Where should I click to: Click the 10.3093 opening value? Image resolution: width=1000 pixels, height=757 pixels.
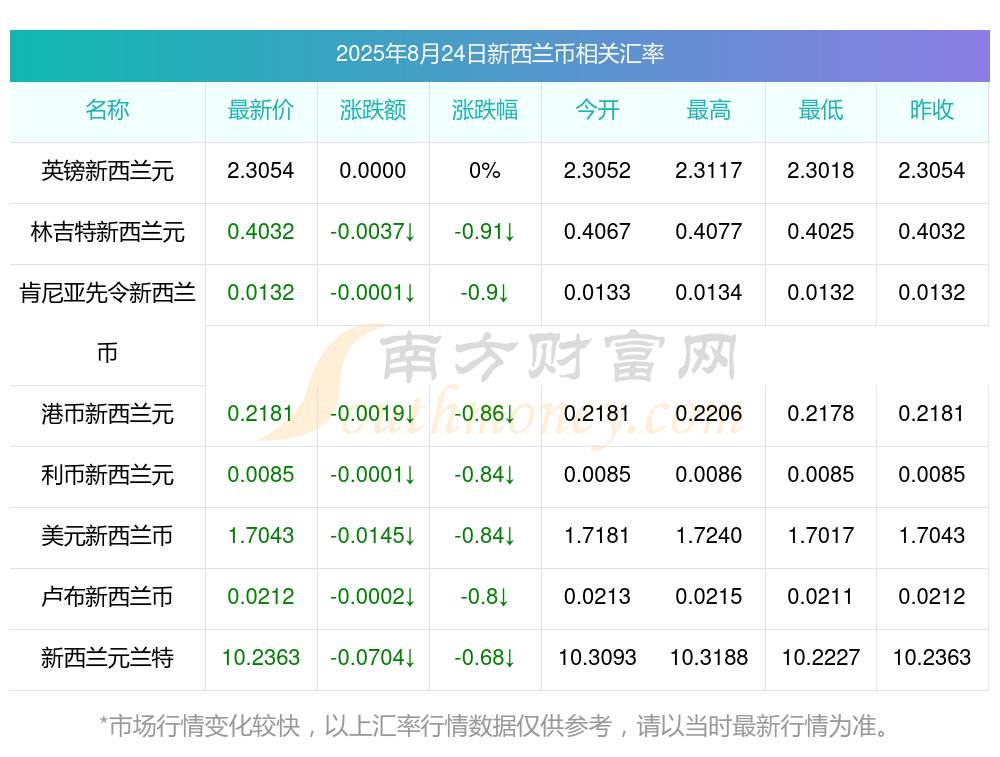tap(597, 657)
